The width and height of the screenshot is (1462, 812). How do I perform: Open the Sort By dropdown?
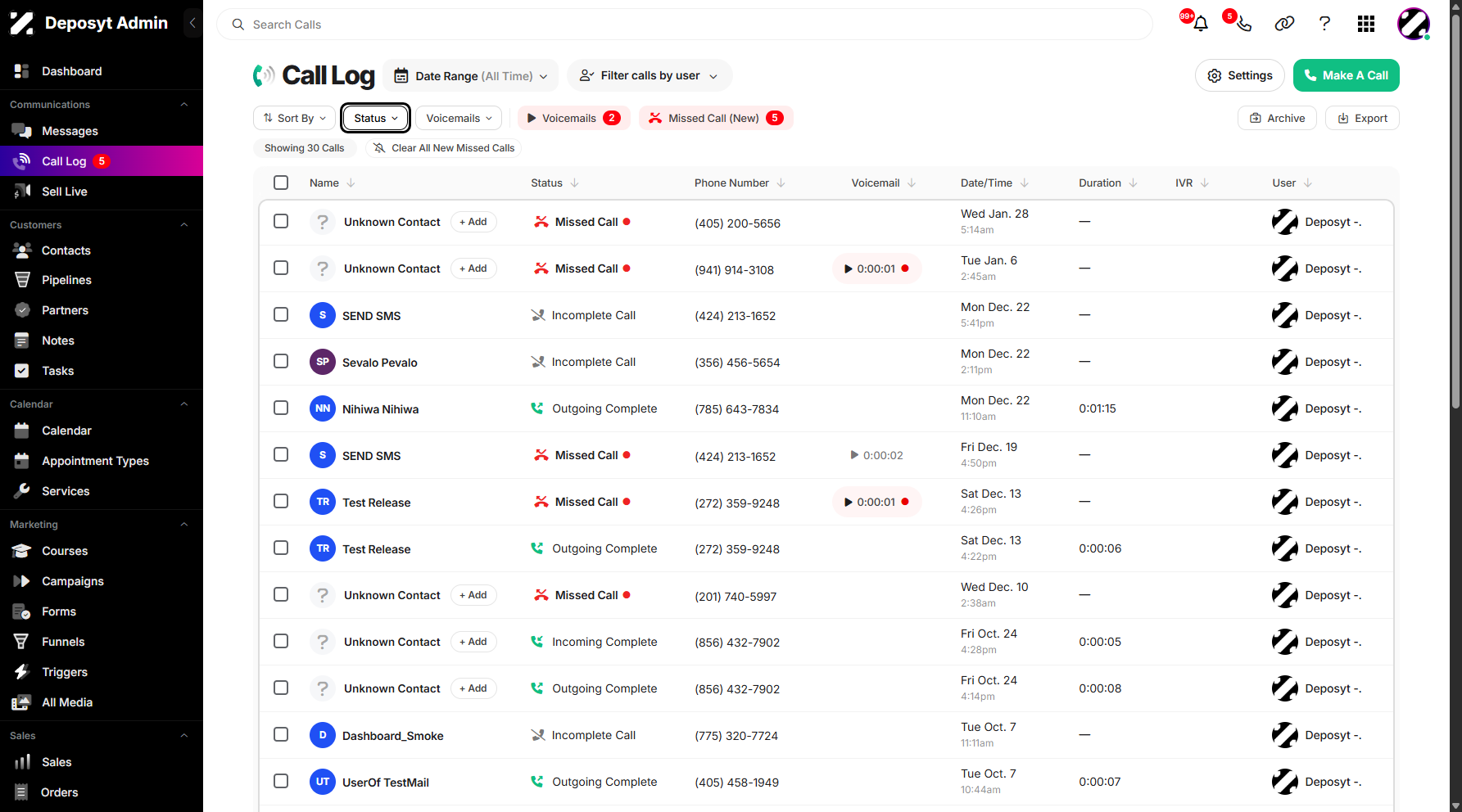click(295, 118)
